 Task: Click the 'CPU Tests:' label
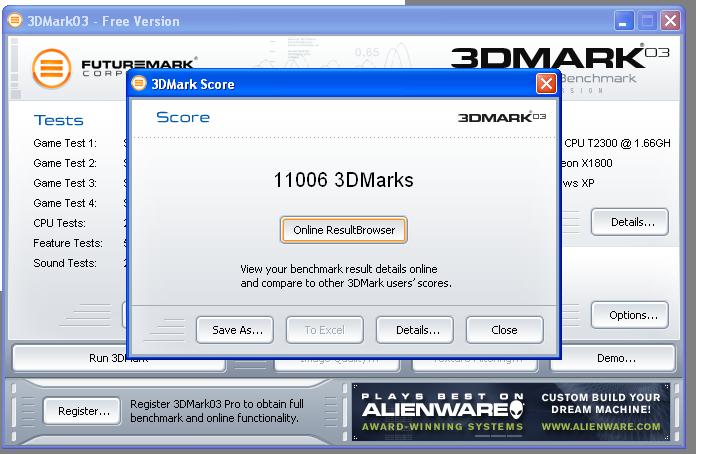click(60, 223)
